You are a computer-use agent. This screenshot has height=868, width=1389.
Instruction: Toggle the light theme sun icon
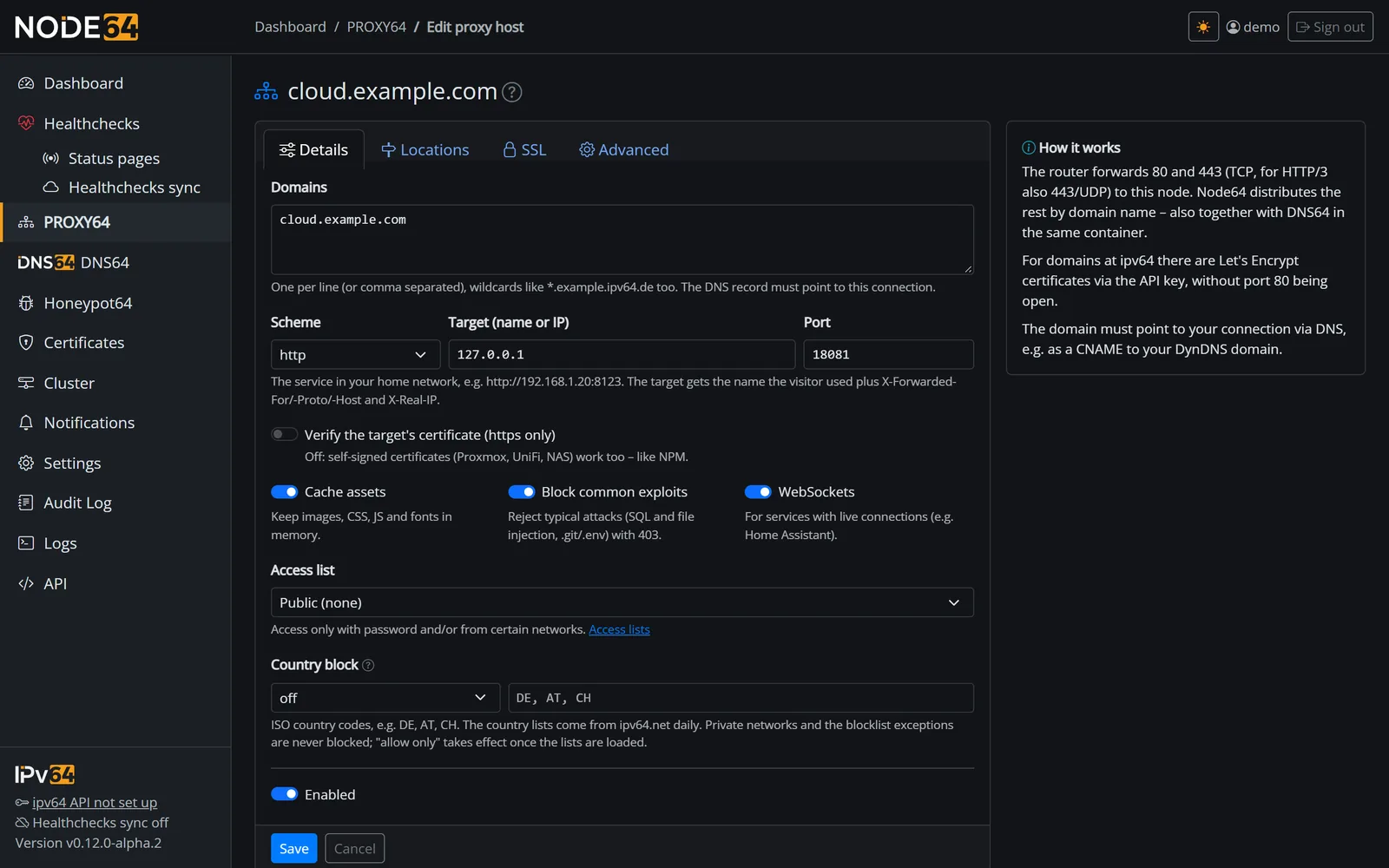click(x=1203, y=27)
